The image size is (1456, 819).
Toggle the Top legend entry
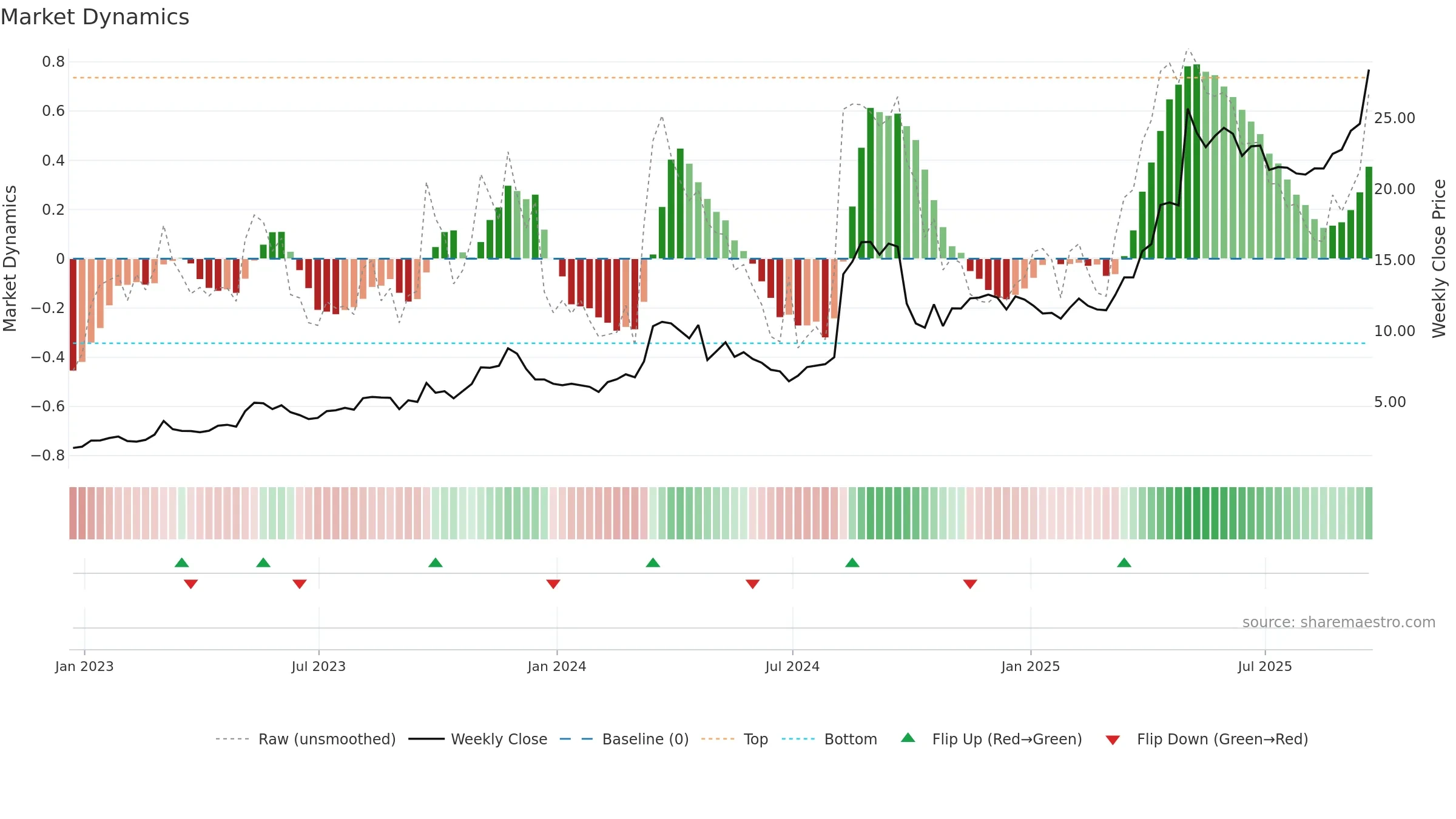pyautogui.click(x=735, y=739)
